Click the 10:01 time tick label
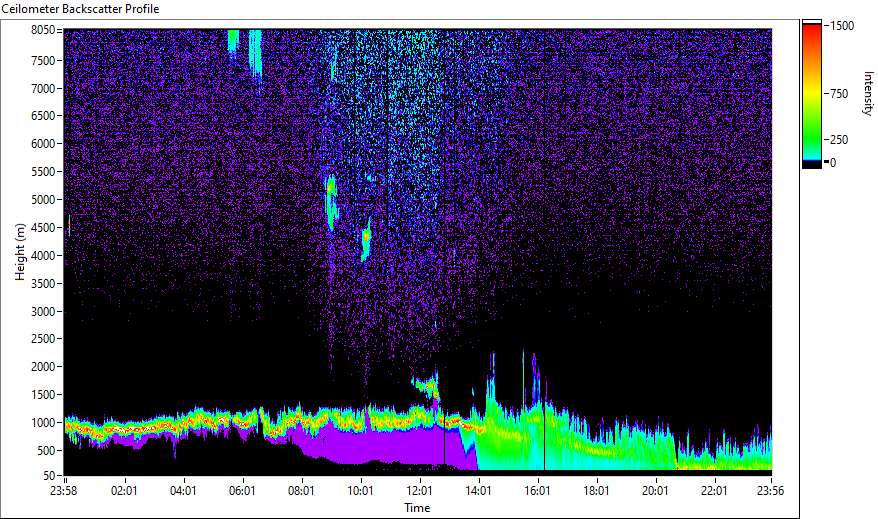 pyautogui.click(x=360, y=491)
